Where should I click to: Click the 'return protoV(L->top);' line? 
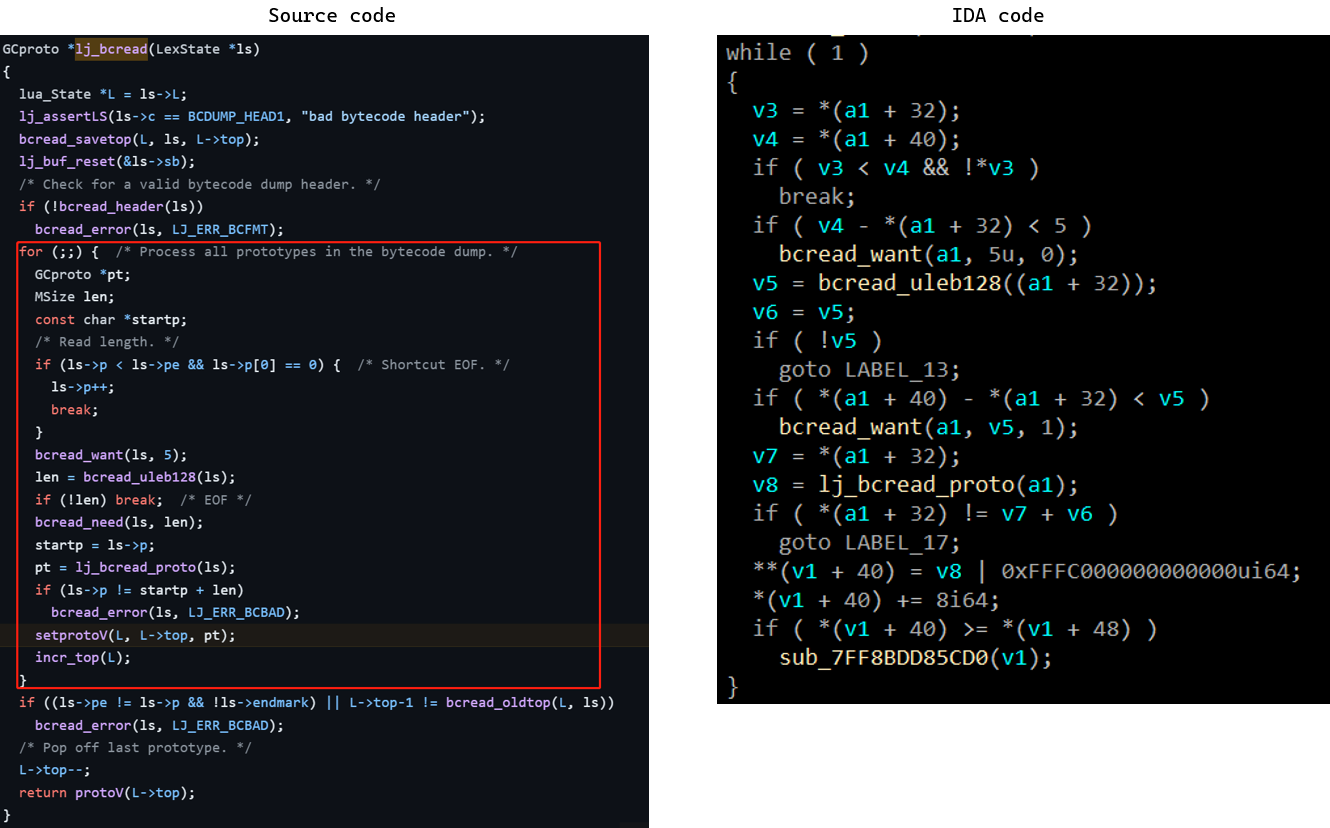[107, 792]
